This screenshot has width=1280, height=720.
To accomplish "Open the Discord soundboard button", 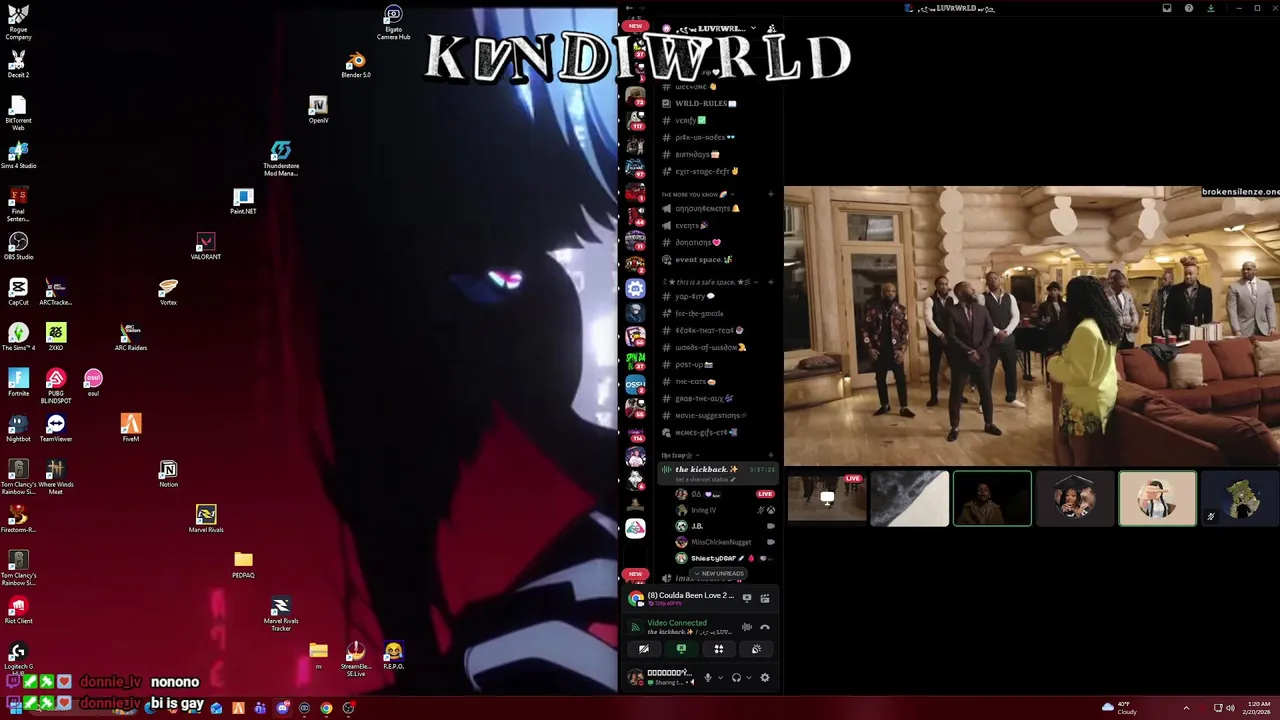I will click(756, 649).
